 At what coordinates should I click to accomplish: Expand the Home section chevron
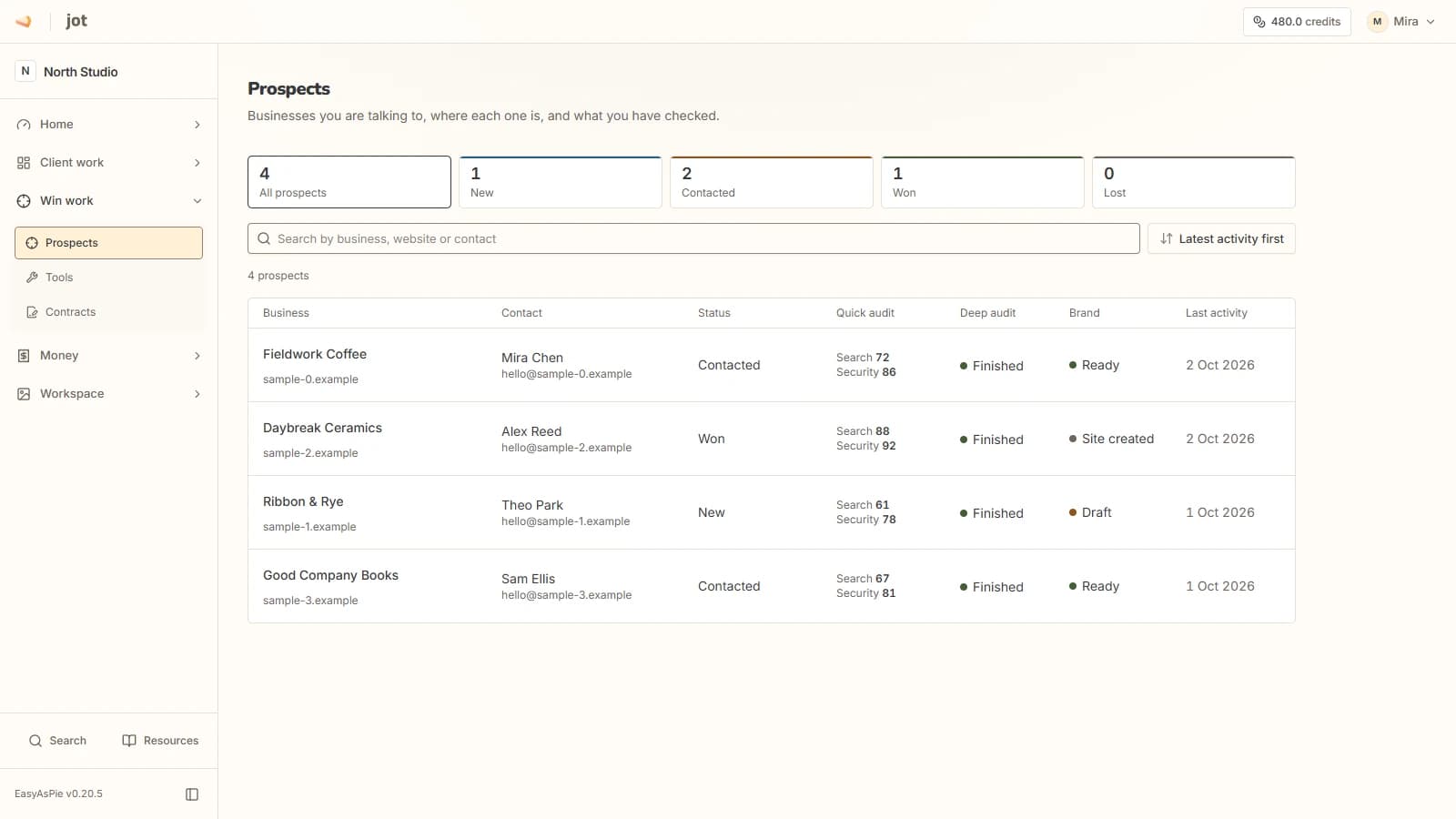pyautogui.click(x=197, y=125)
